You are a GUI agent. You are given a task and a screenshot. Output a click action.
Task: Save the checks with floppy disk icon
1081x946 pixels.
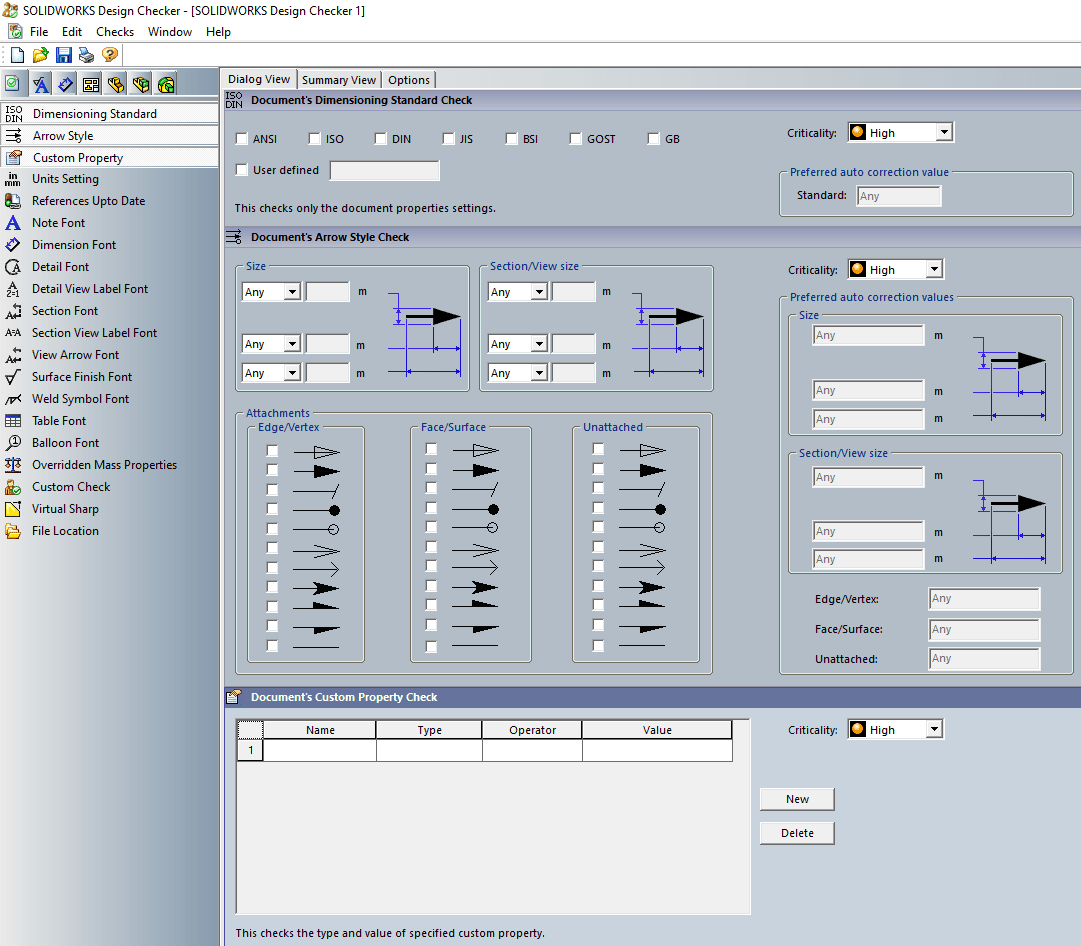63,55
